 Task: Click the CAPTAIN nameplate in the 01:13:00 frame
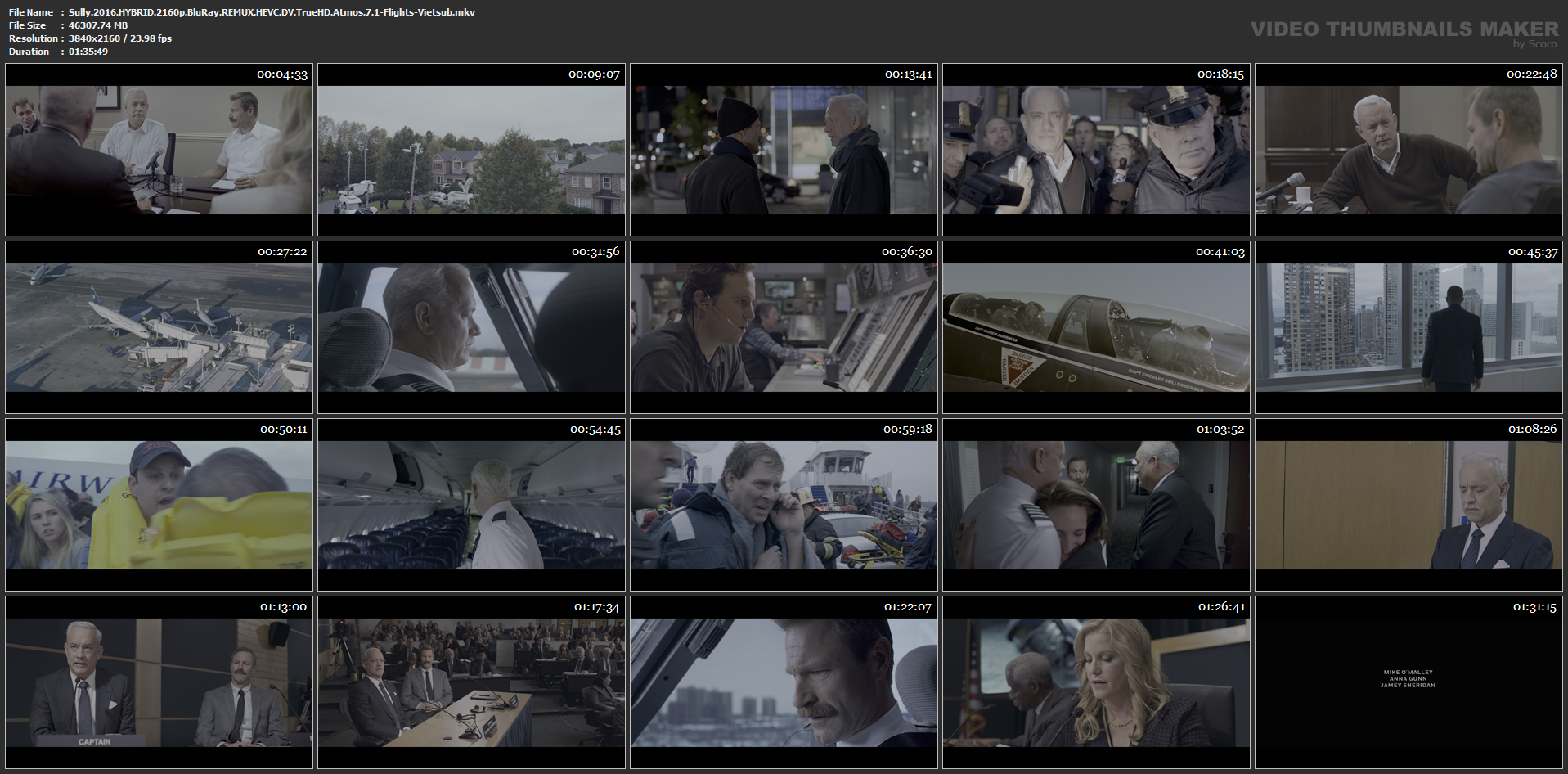pyautogui.click(x=94, y=741)
